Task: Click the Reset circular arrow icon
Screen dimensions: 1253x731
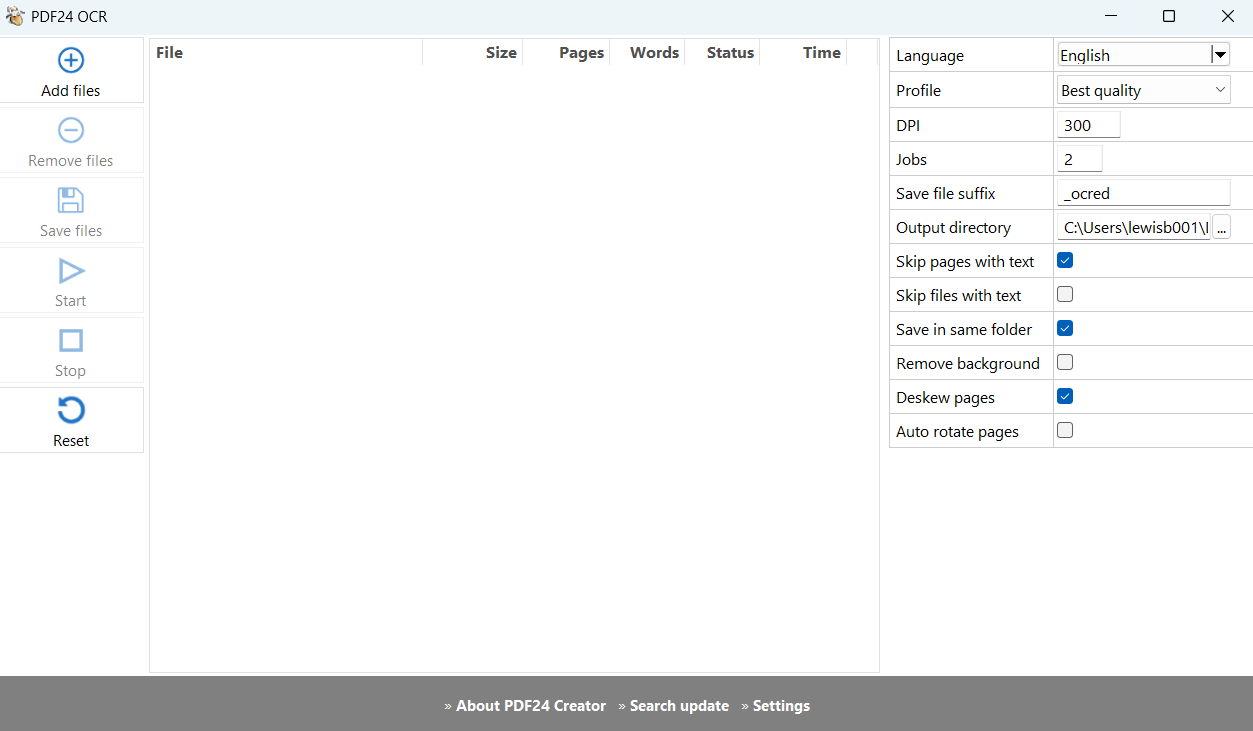Action: point(71,410)
